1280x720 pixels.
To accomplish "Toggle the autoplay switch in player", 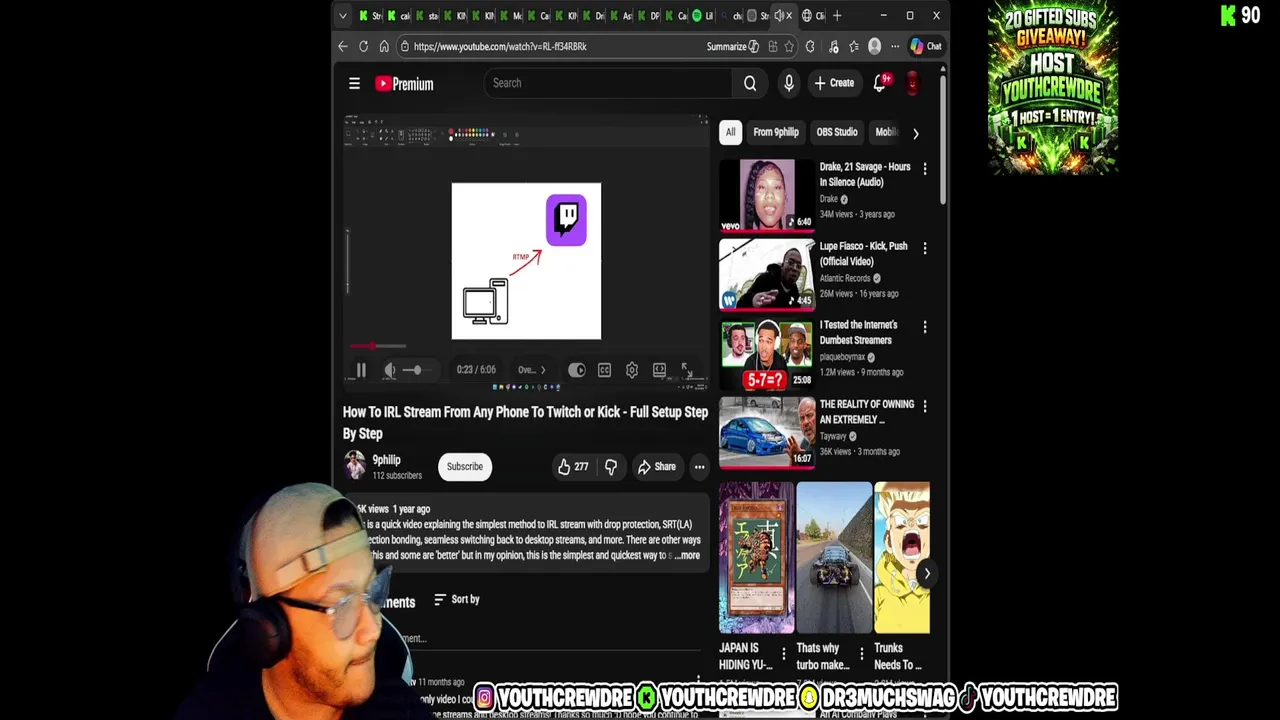I will tap(577, 370).
